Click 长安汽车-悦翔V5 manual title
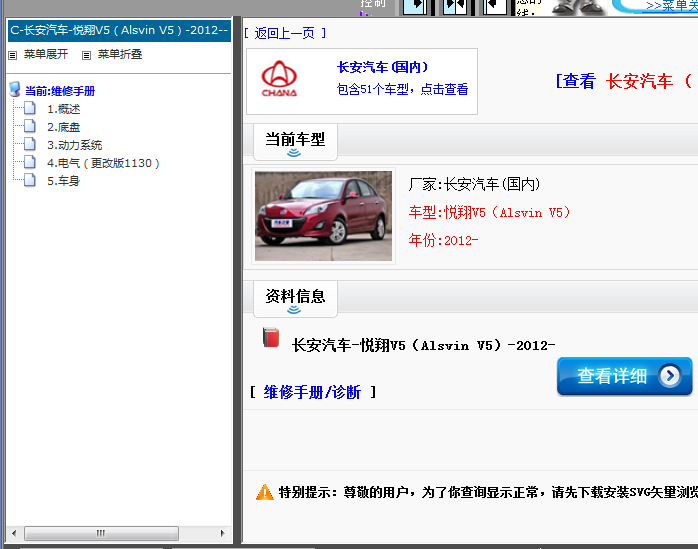 pos(423,346)
